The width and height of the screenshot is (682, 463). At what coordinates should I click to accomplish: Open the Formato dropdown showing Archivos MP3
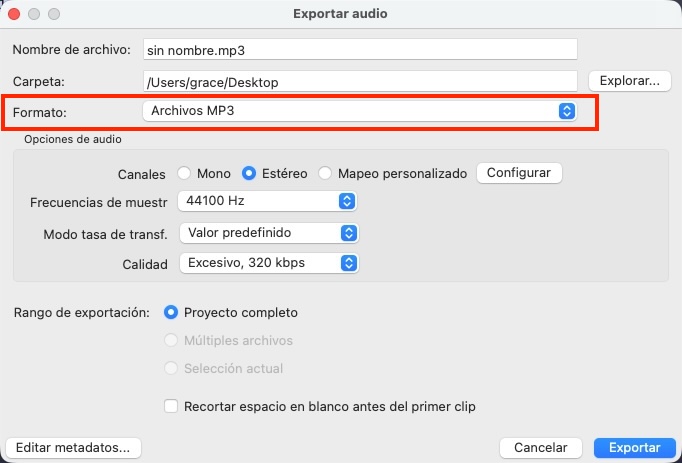pyautogui.click(x=359, y=111)
